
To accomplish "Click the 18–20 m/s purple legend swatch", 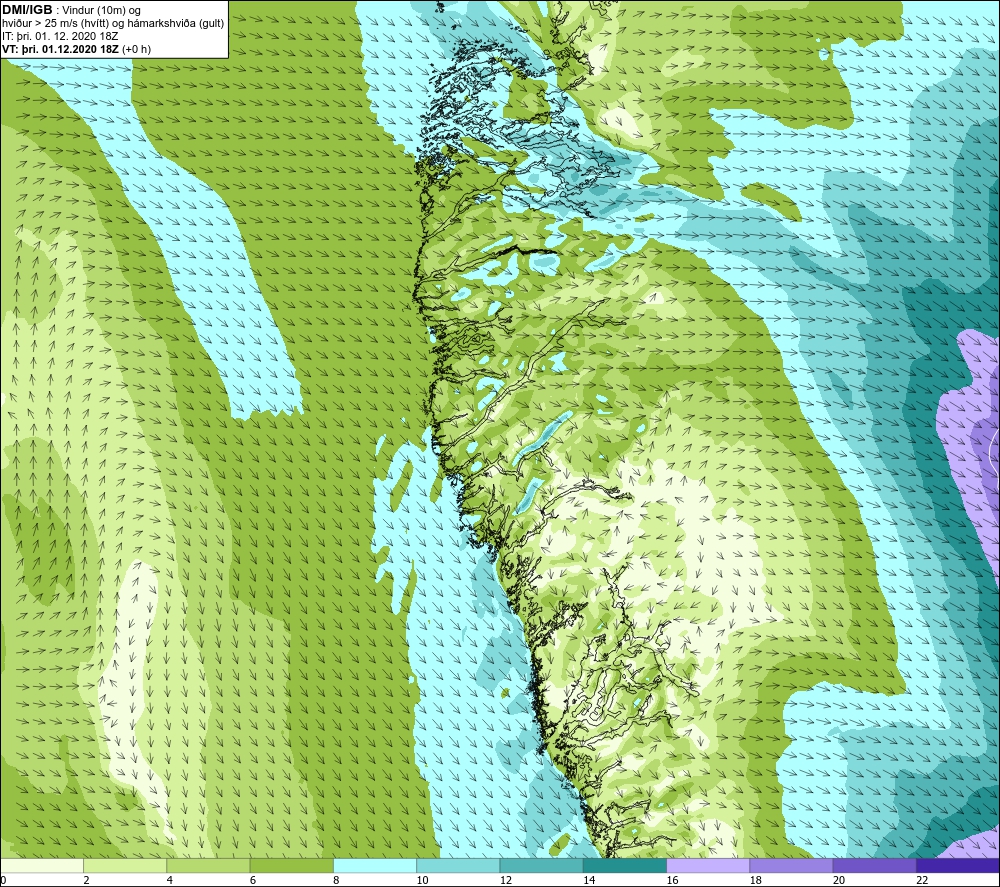I will 791,865.
